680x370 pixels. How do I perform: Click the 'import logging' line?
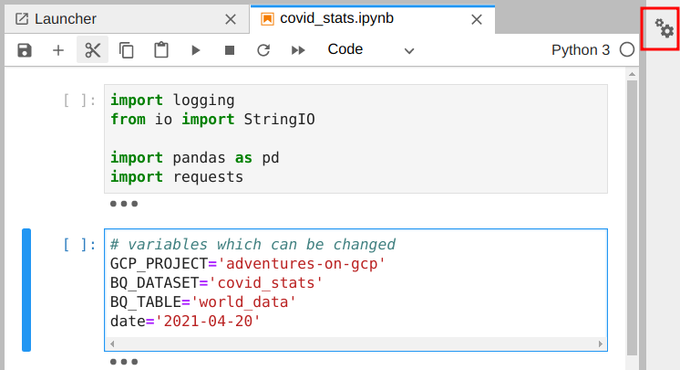tap(172, 100)
